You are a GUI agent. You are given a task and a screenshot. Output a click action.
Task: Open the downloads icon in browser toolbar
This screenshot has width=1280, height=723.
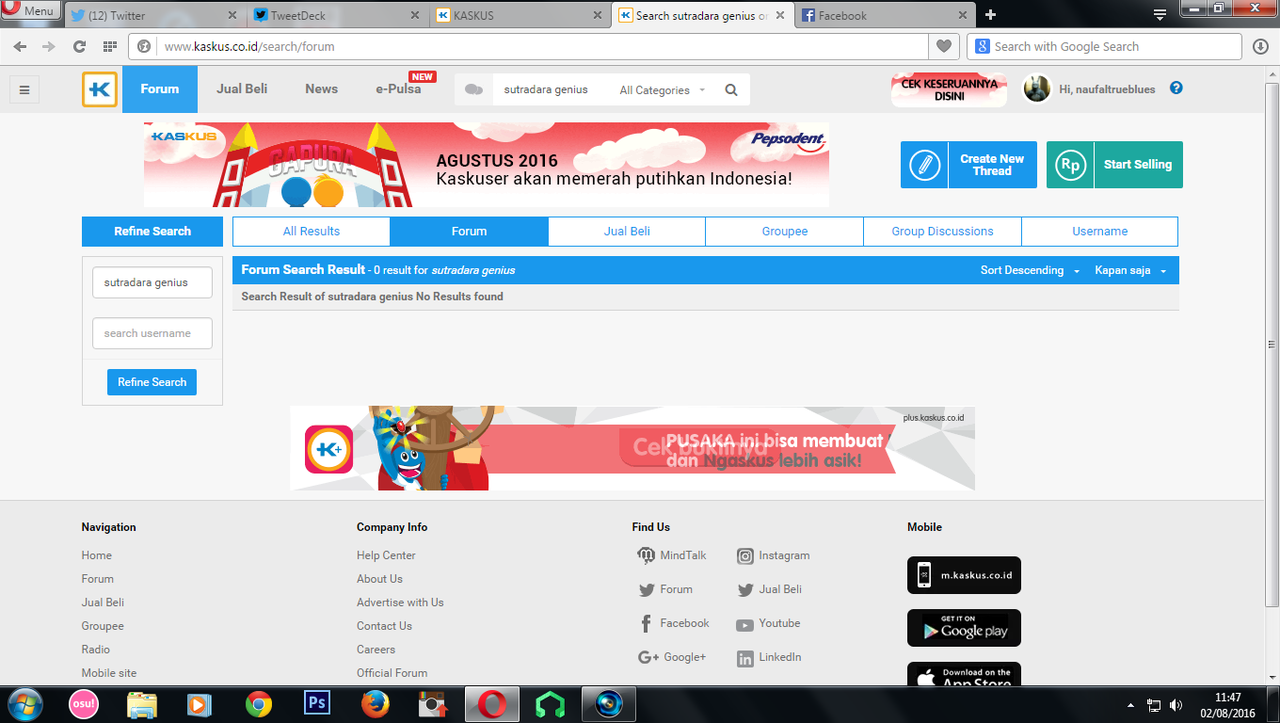tap(1260, 46)
